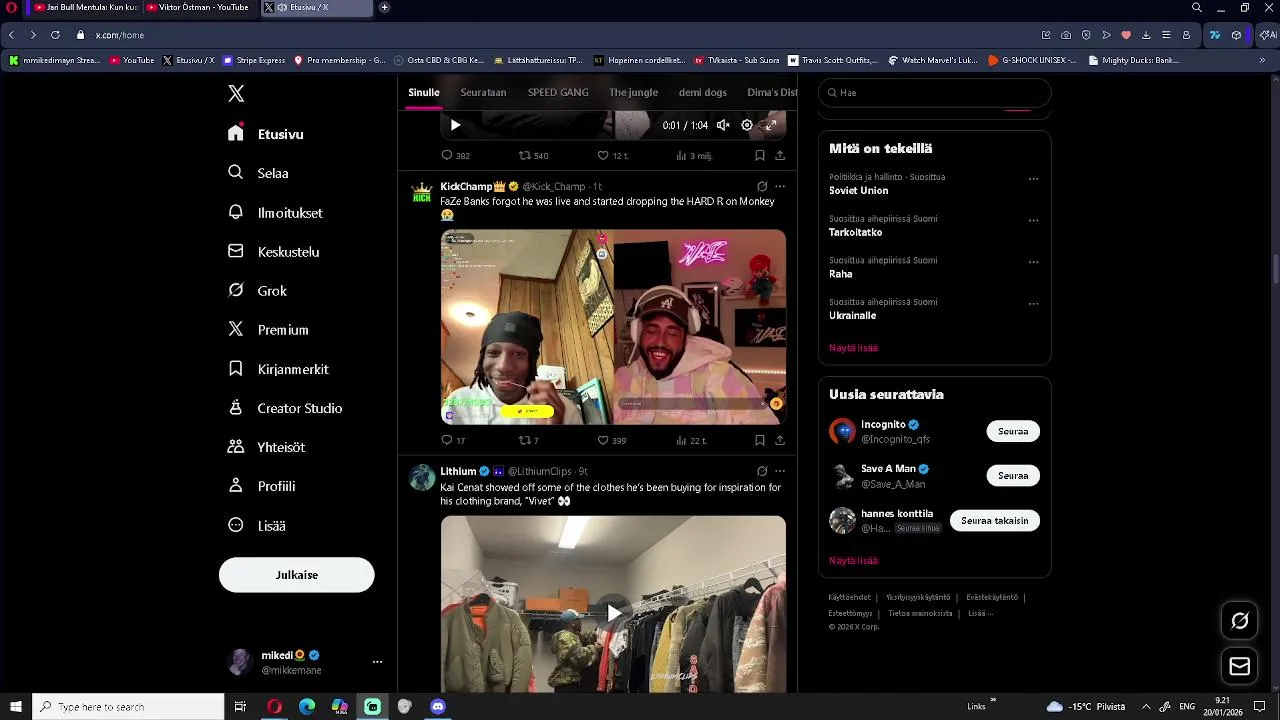Open options for Tarkoitatko trend

click(1033, 220)
